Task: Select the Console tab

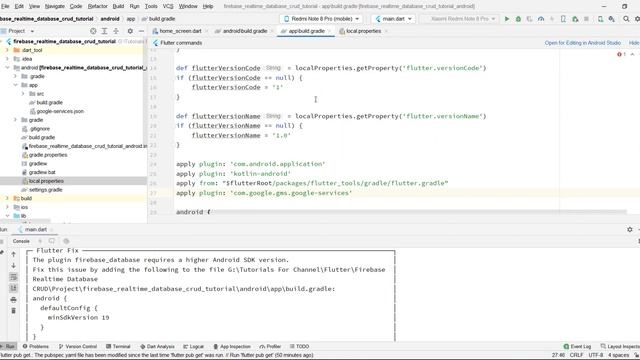Action: (x=21, y=241)
